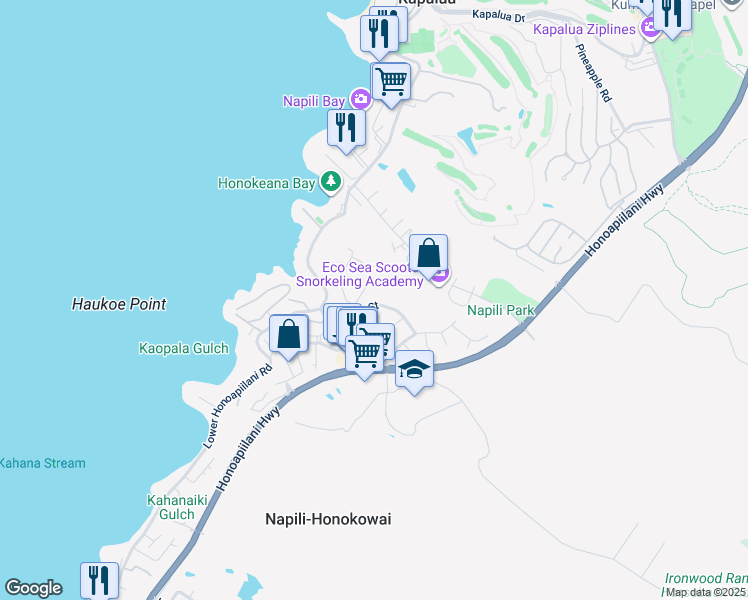The height and width of the screenshot is (600, 748).
Task: Click the Lower Honoapiilani Rd label
Action: [237, 406]
